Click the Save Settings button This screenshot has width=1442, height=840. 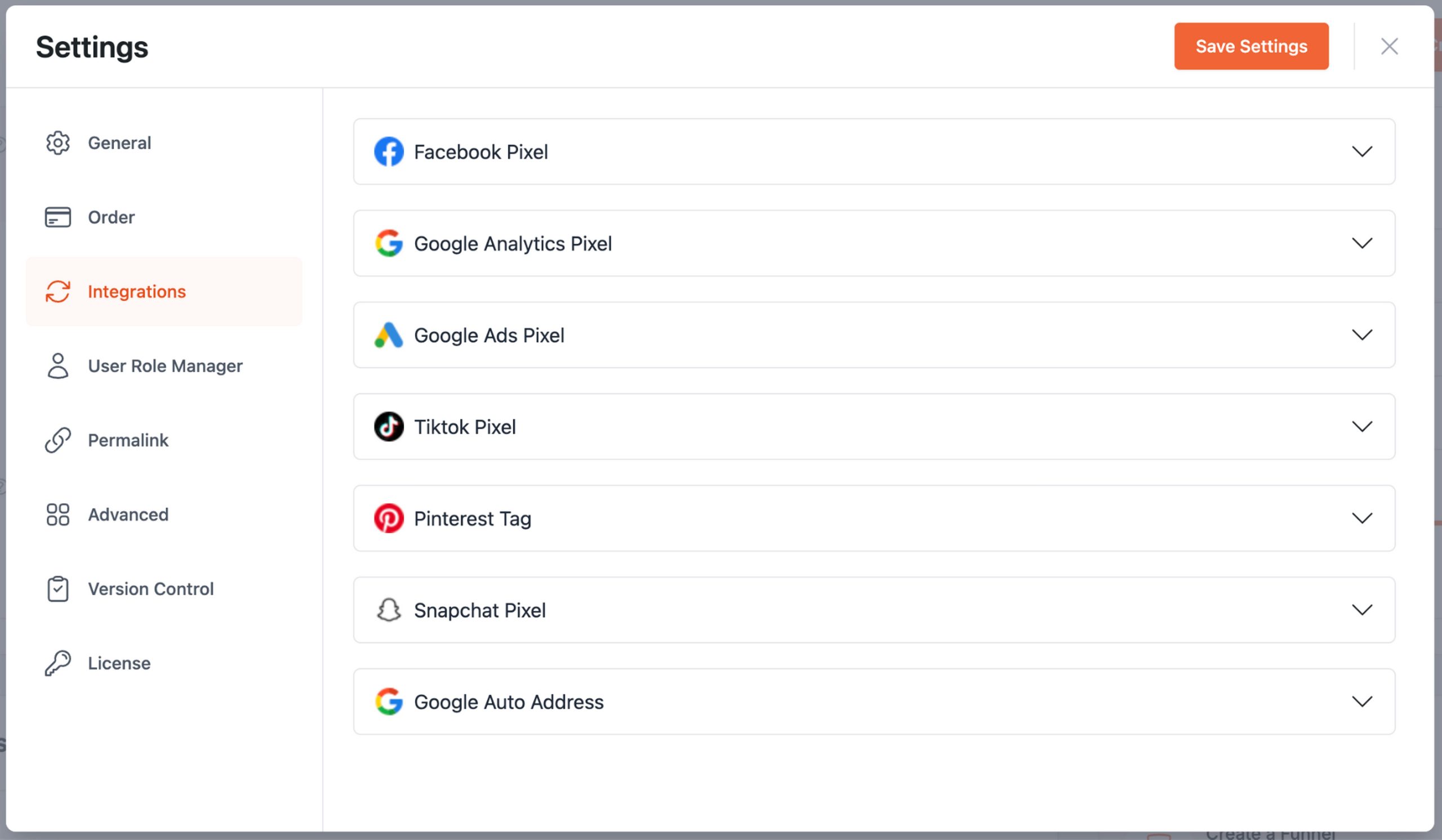pos(1252,46)
